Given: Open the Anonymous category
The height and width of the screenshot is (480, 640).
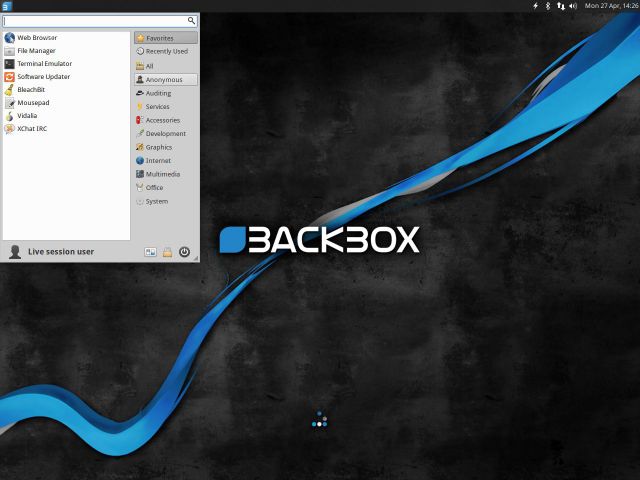Looking at the screenshot, I should pos(166,80).
